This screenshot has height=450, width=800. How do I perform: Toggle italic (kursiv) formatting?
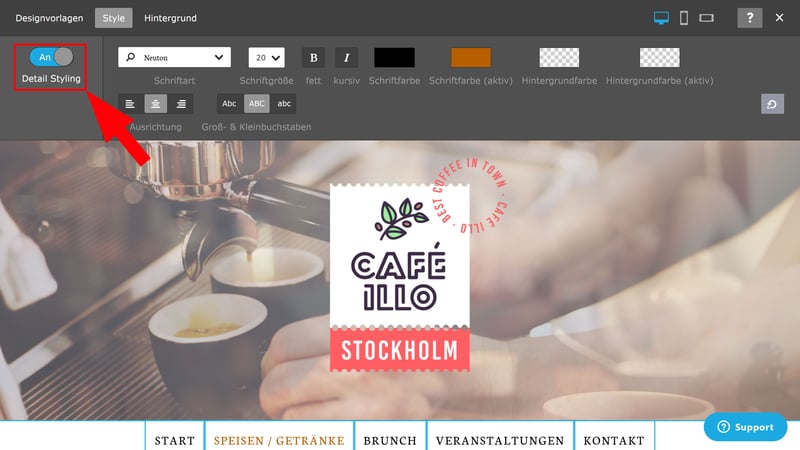pos(346,58)
